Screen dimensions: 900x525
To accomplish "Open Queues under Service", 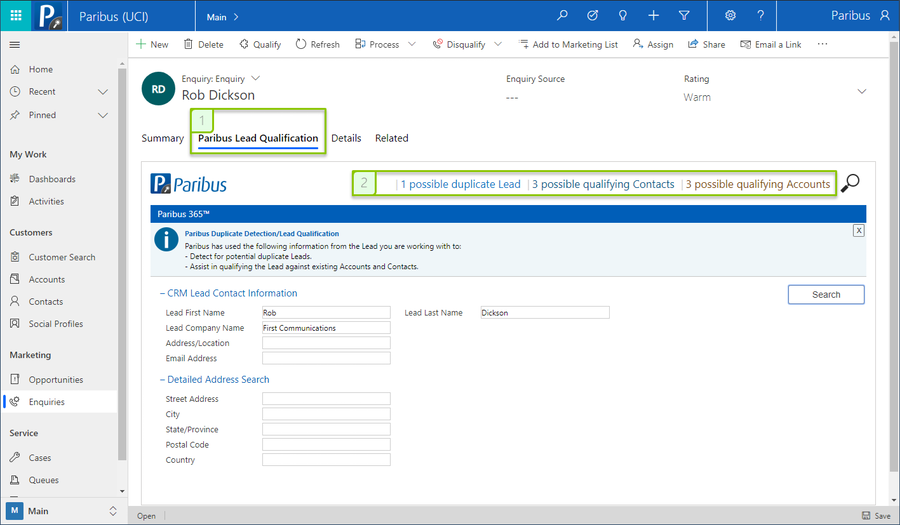I will (44, 480).
